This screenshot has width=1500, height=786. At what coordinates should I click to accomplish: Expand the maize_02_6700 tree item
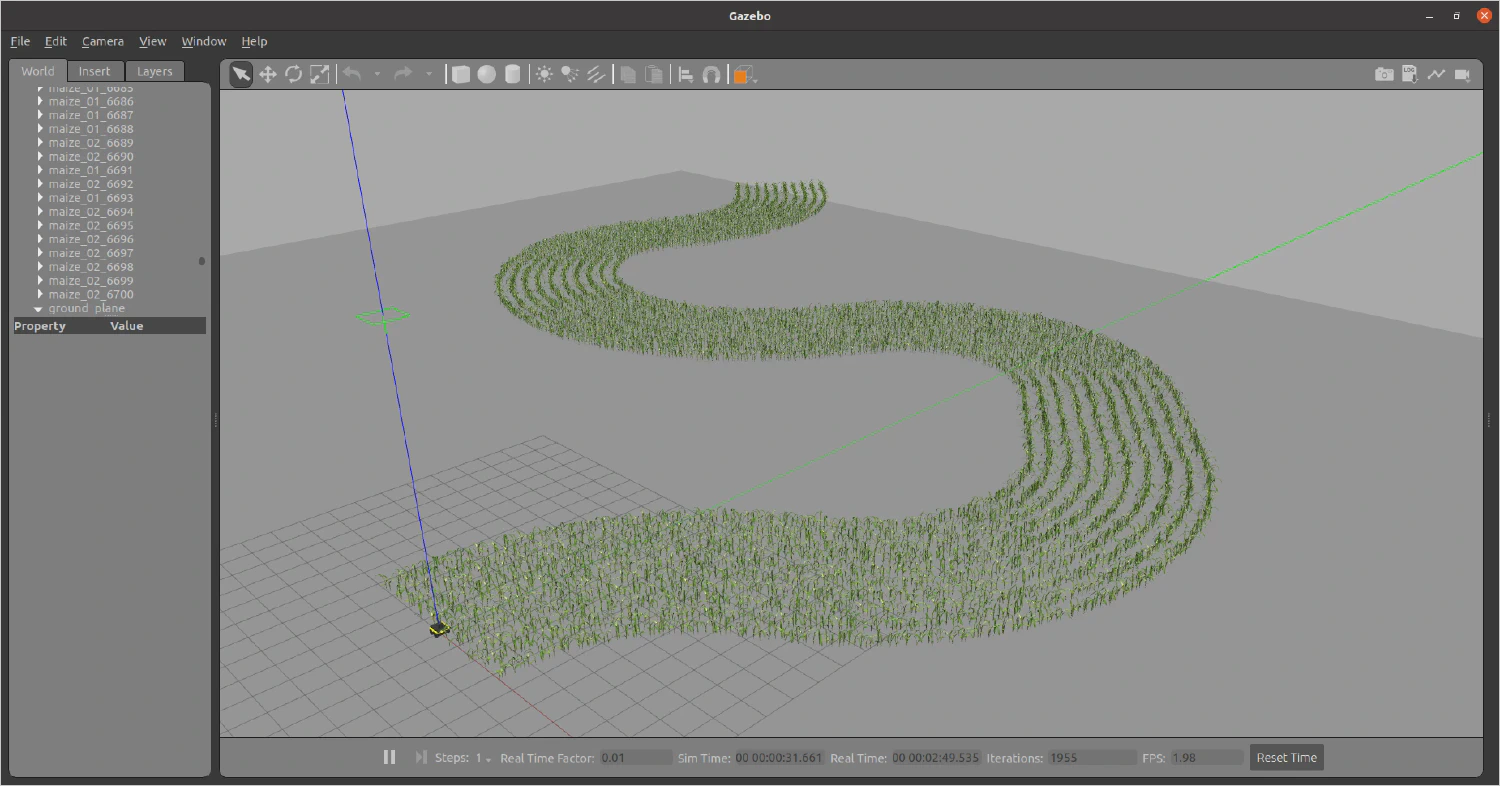pos(41,295)
